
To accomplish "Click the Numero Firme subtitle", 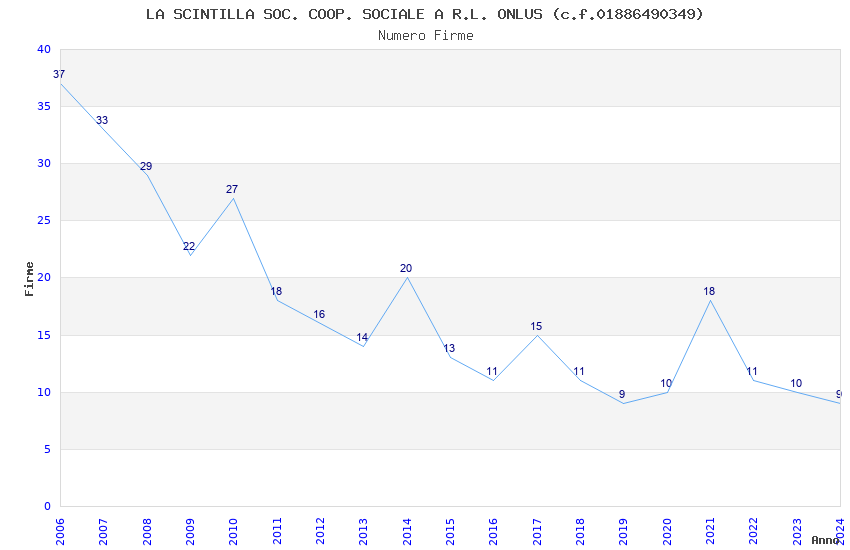I will pyautogui.click(x=425, y=35).
